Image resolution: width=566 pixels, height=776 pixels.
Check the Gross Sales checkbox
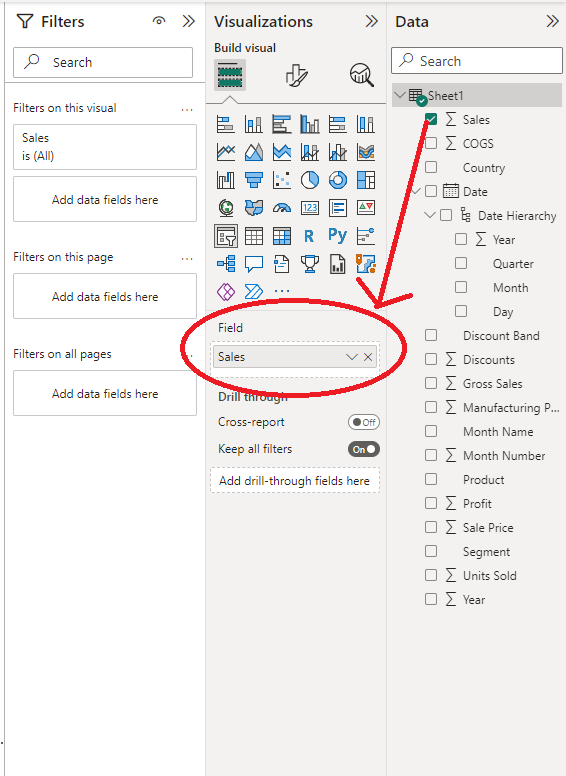pos(431,383)
